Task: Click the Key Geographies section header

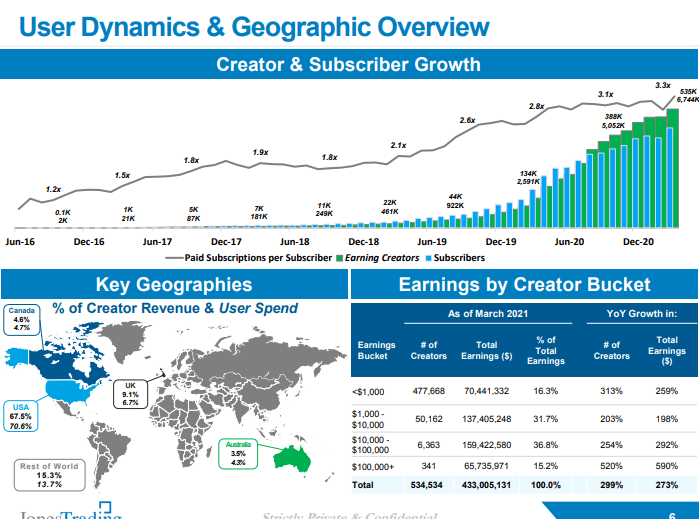Action: pyautogui.click(x=173, y=285)
